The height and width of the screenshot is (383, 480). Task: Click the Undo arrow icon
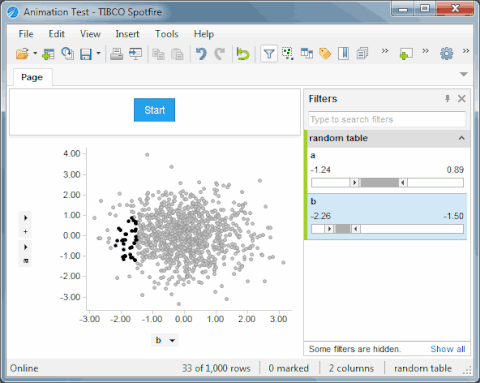[201, 53]
